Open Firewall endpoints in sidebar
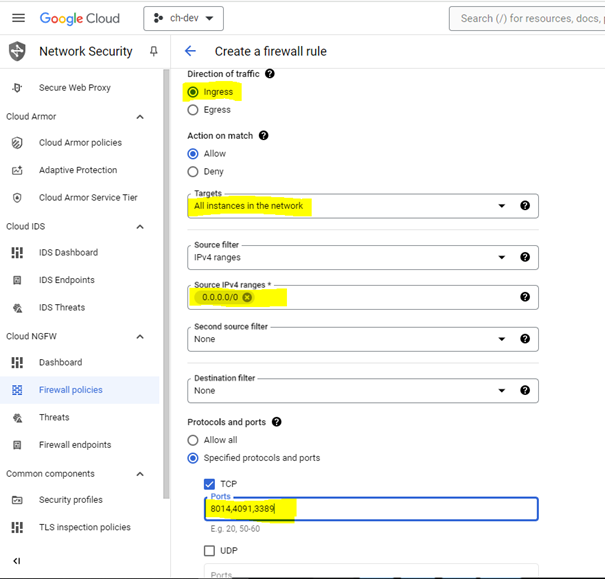This screenshot has height=579, width=605. [75, 445]
